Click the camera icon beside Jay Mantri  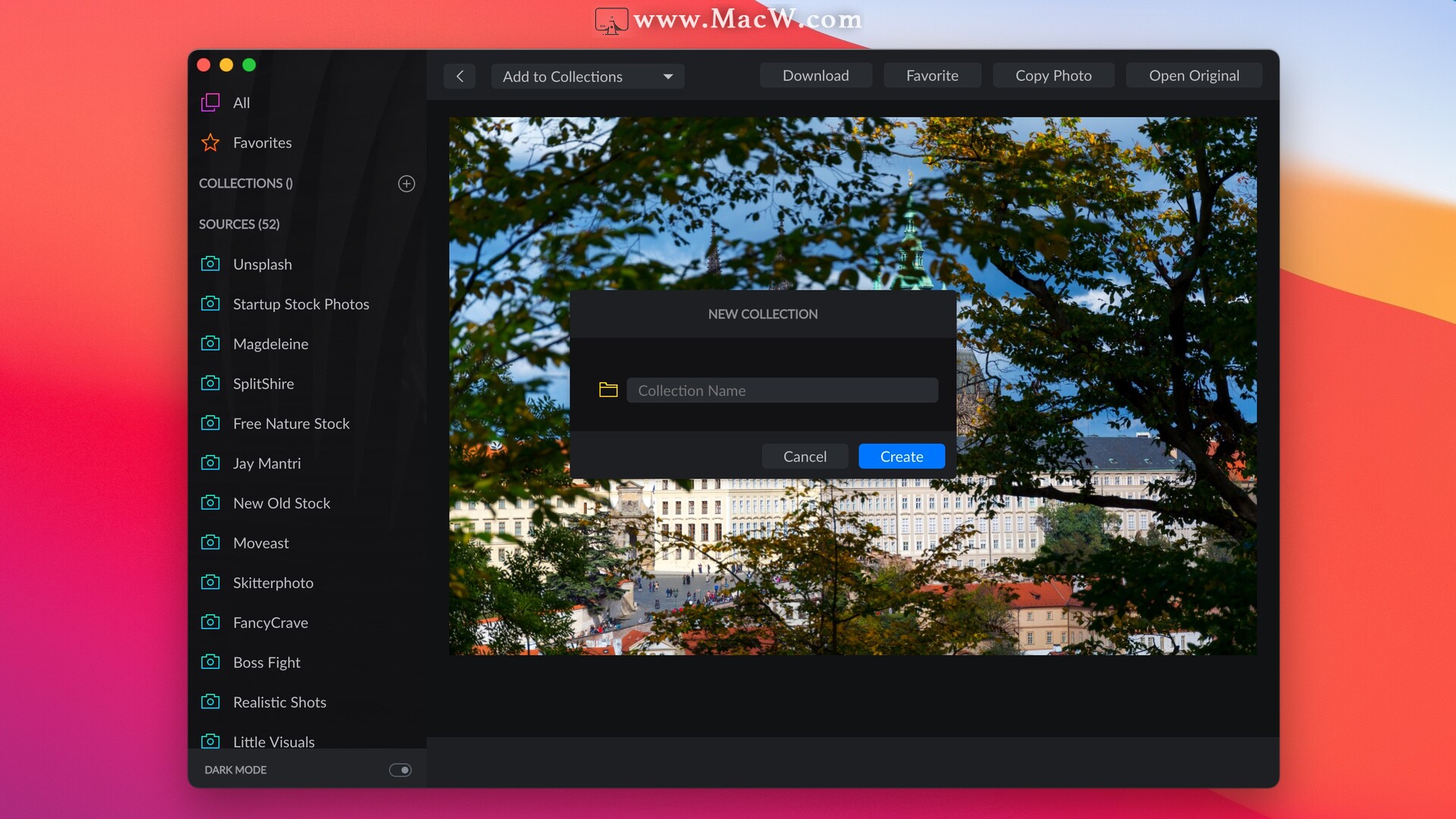210,463
